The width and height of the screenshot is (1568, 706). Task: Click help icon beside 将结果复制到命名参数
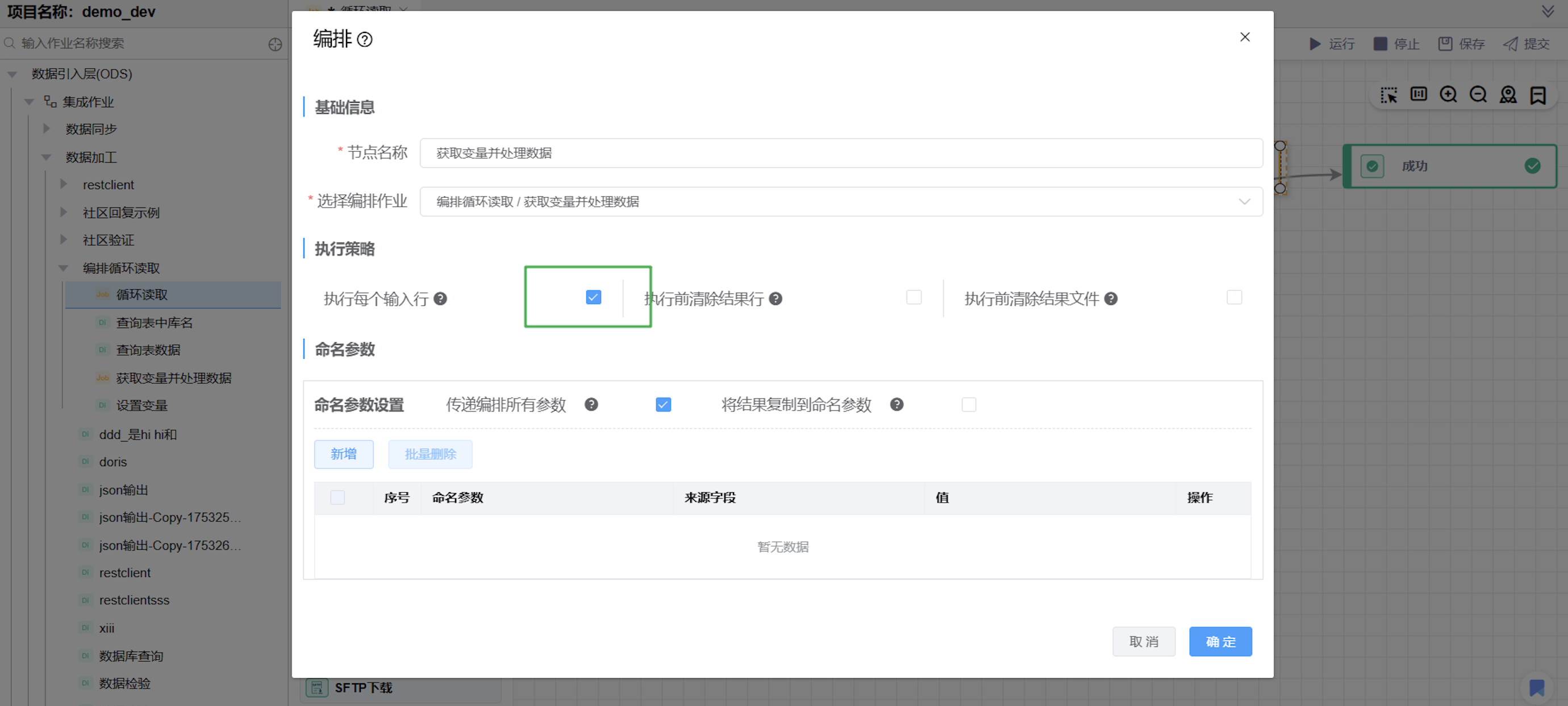(896, 405)
